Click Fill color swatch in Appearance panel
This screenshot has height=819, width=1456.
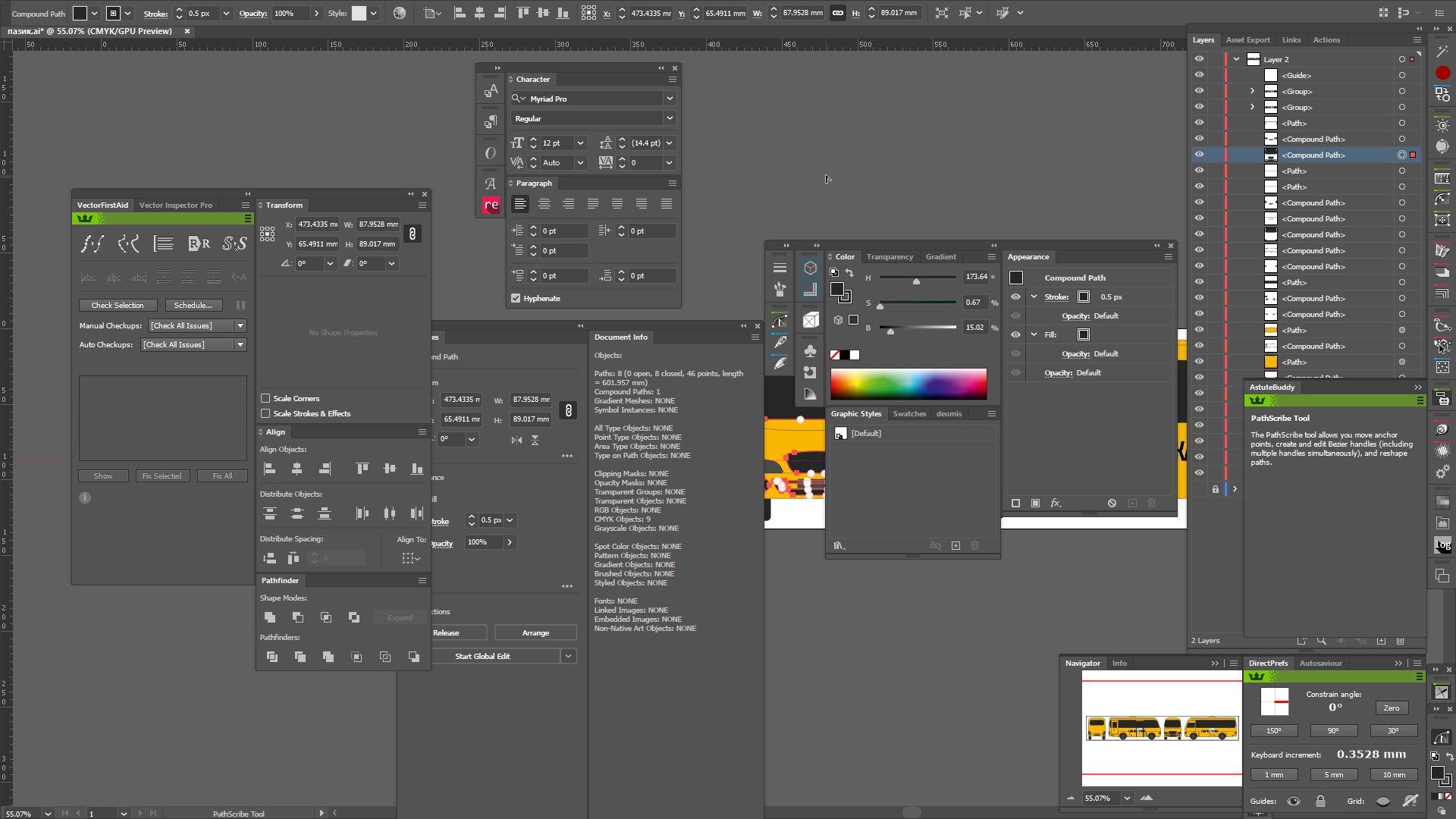tap(1084, 334)
